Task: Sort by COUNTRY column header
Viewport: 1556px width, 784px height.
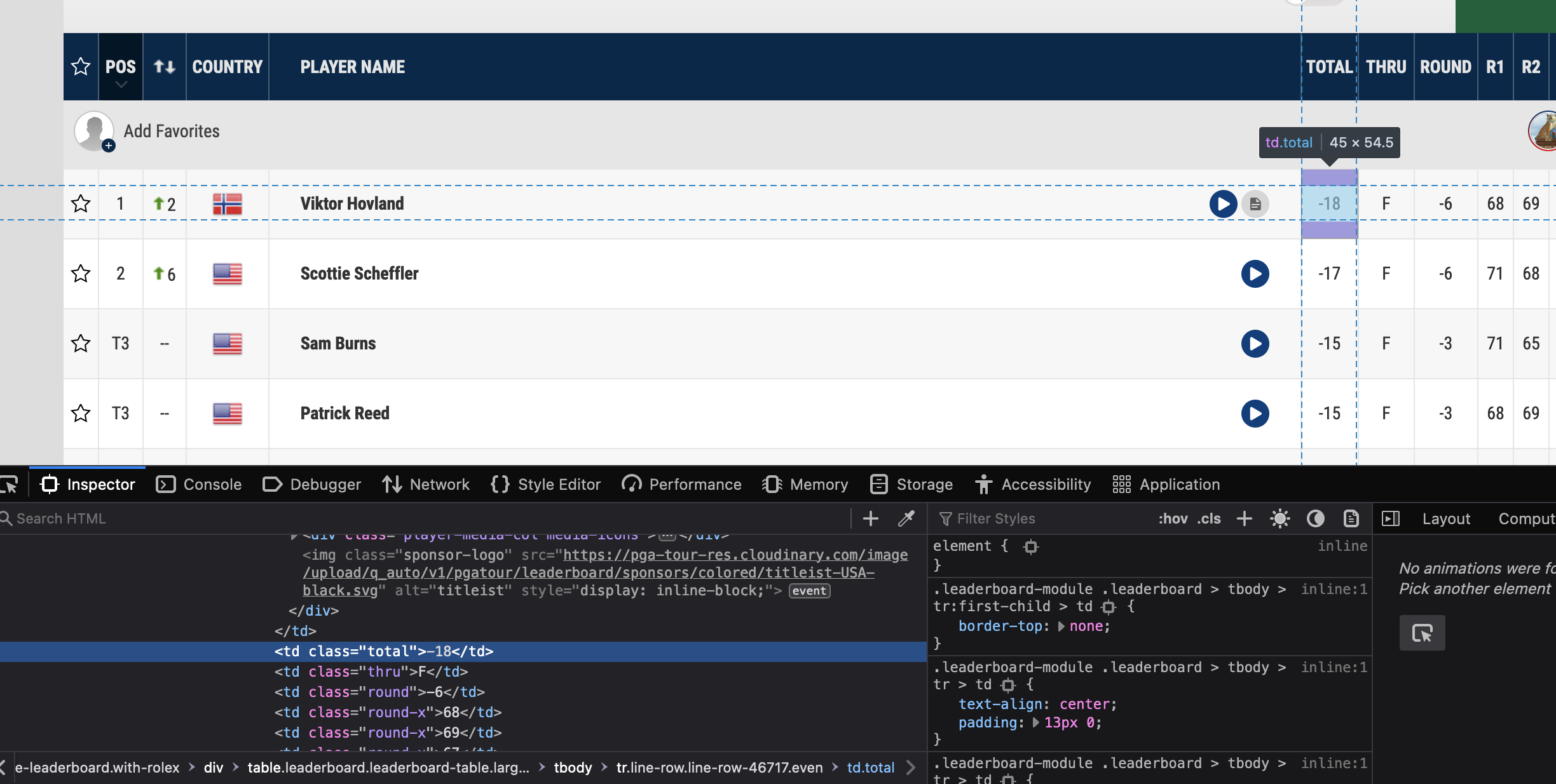Action: tap(228, 67)
